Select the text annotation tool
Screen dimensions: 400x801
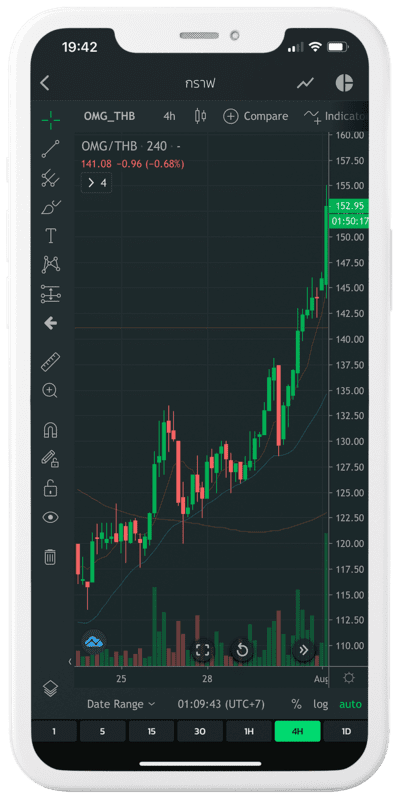50,236
